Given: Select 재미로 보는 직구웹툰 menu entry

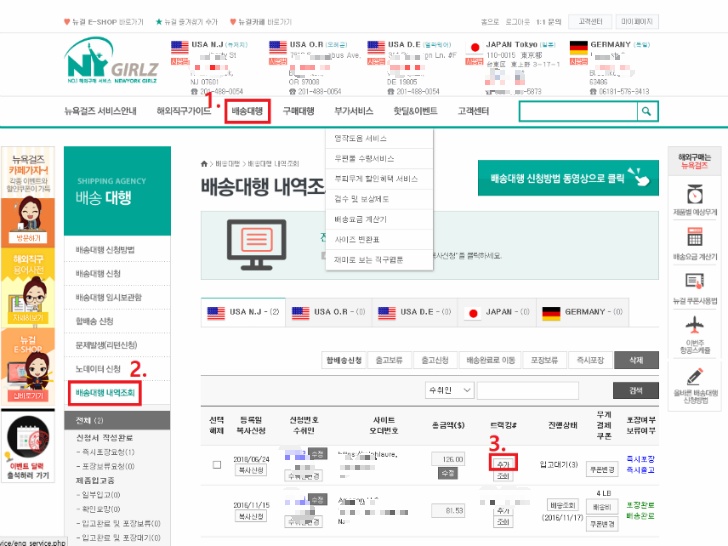Looking at the screenshot, I should [x=379, y=260].
